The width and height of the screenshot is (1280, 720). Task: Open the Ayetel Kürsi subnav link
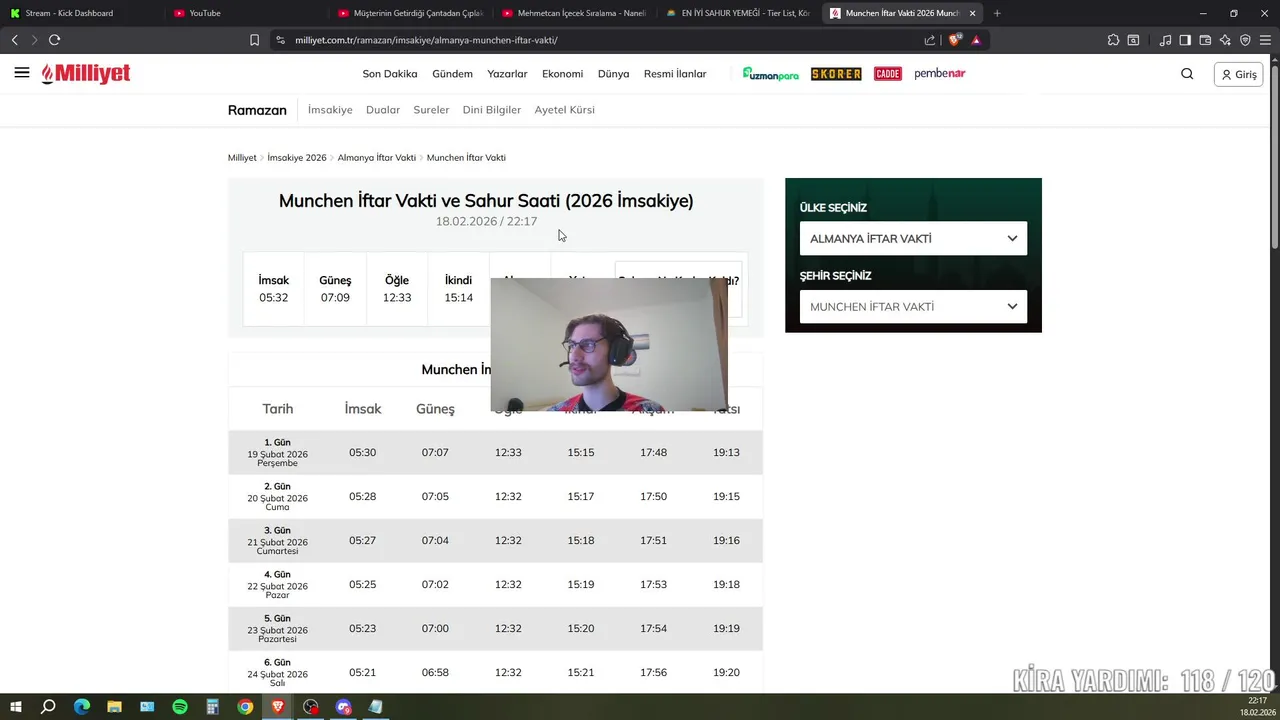click(564, 110)
